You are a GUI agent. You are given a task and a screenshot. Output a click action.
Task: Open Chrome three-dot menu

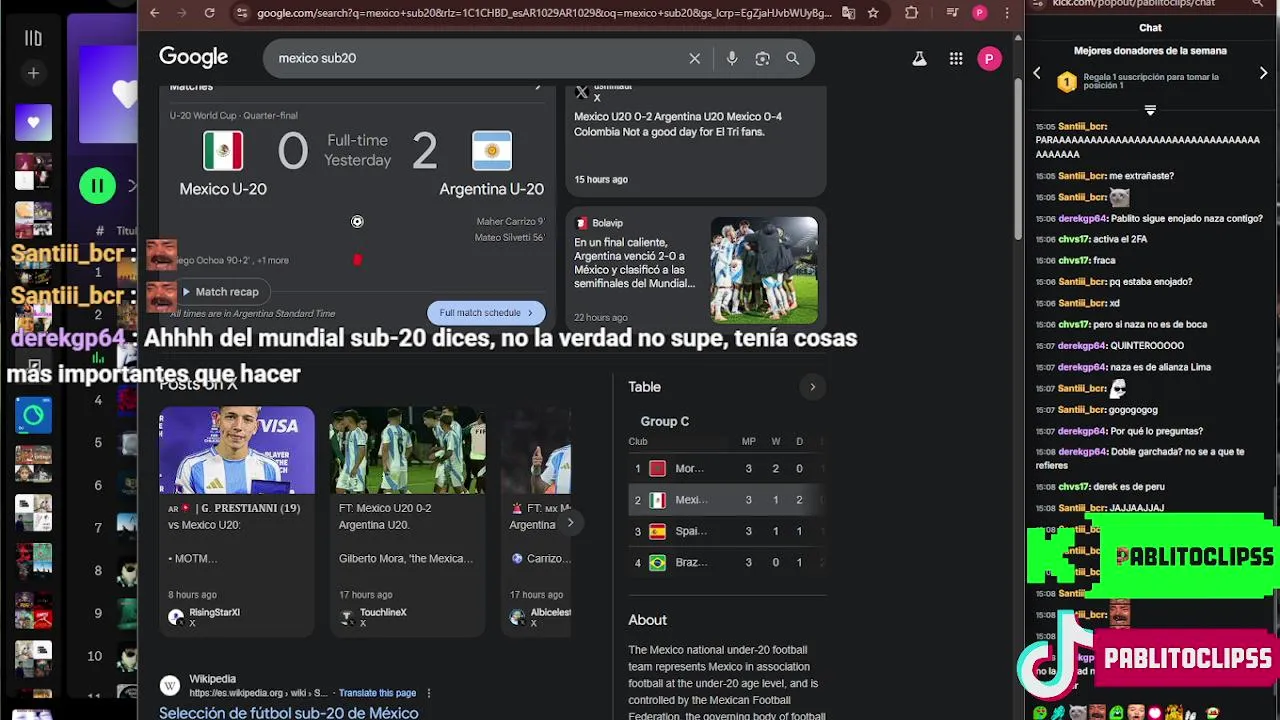point(1006,13)
